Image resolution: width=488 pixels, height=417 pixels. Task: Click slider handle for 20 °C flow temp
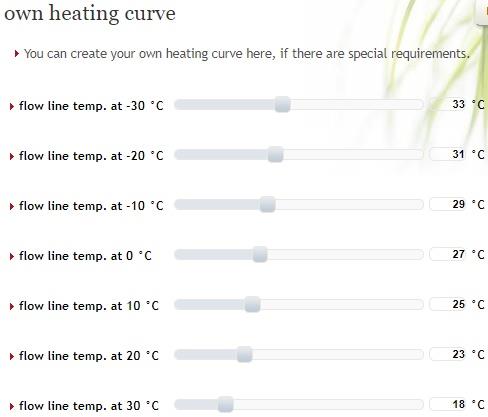(x=245, y=355)
